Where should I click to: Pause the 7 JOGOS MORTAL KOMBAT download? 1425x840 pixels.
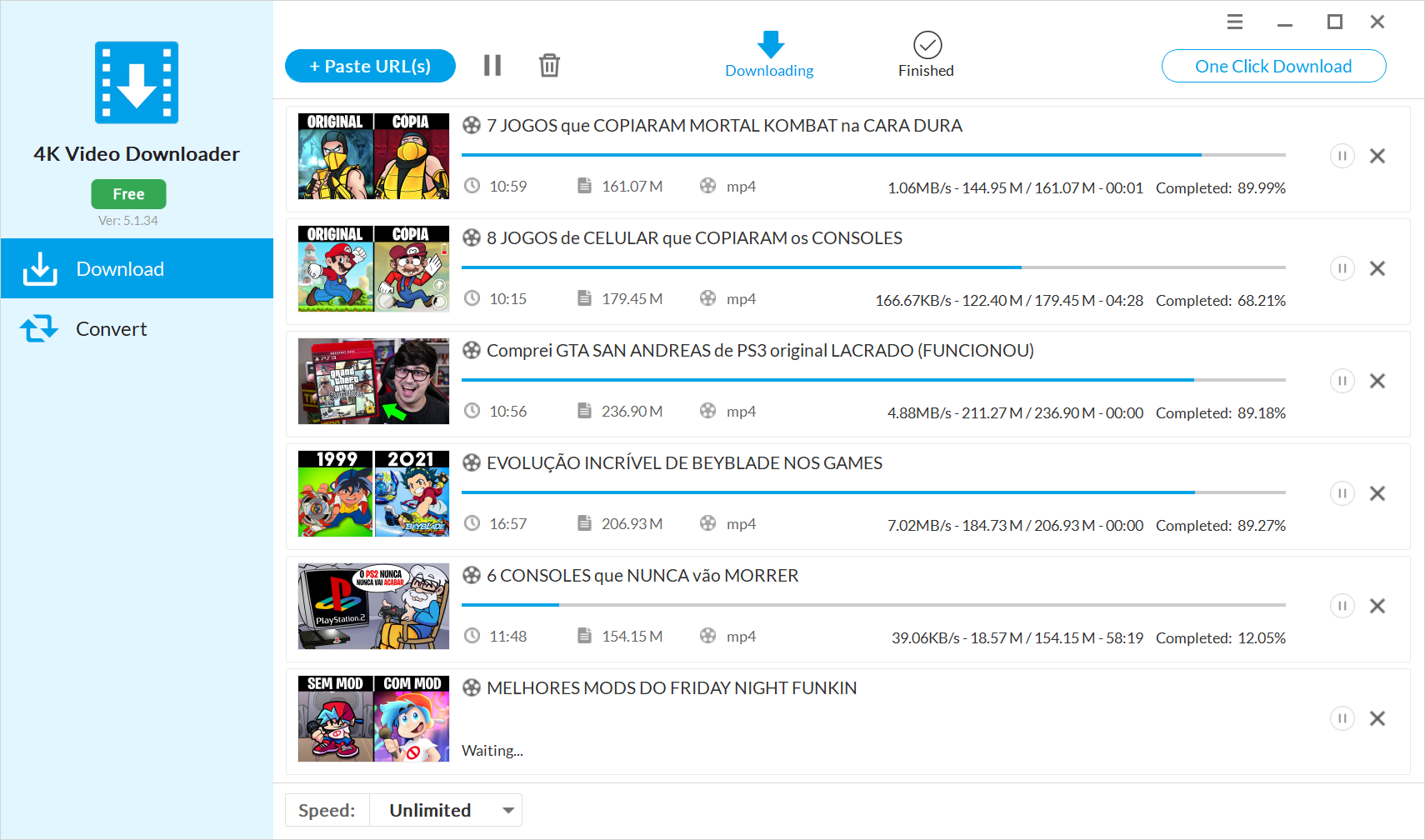coord(1342,156)
